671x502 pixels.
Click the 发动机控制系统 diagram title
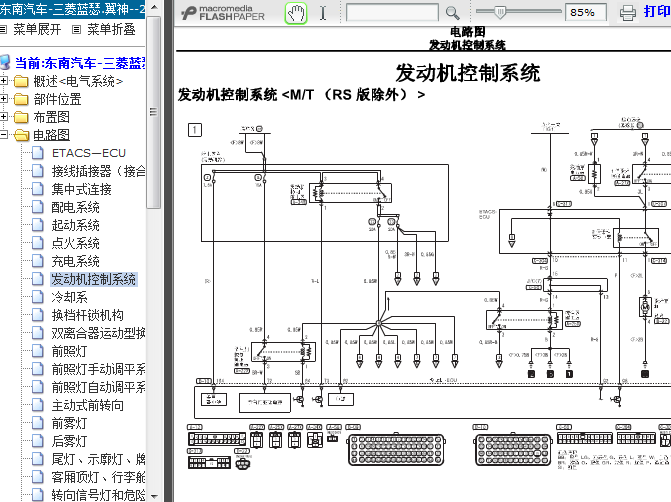[x=468, y=73]
